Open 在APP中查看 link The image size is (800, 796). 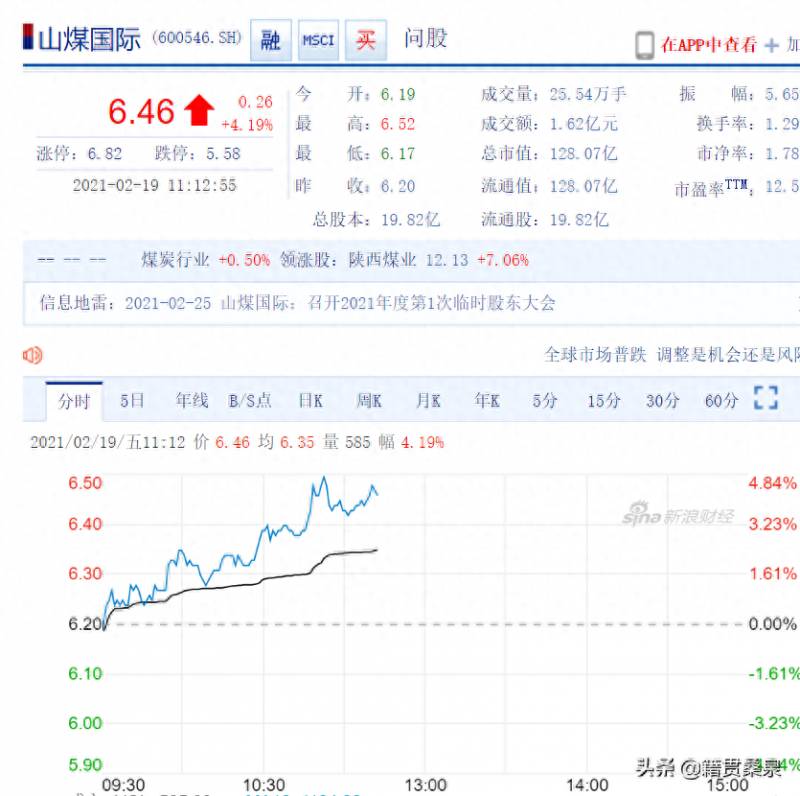(x=709, y=45)
